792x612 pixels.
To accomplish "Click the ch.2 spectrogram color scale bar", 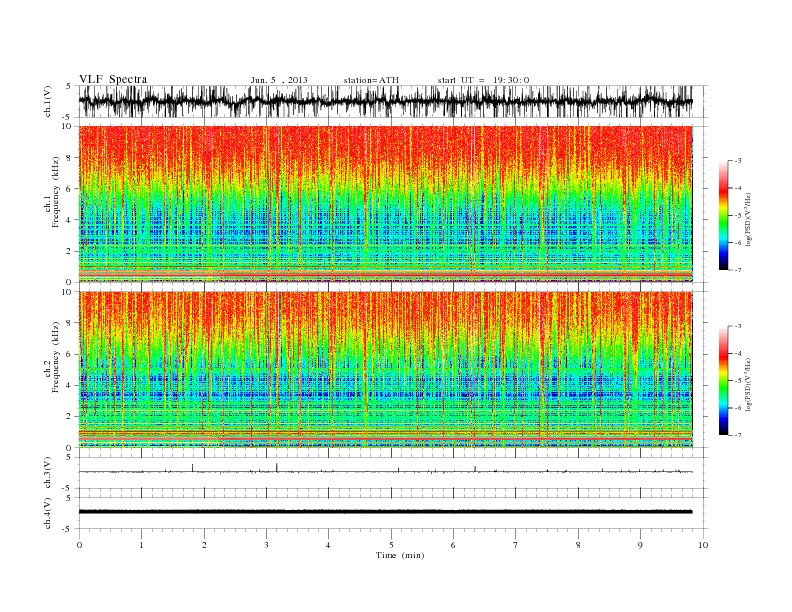I will 723,380.
